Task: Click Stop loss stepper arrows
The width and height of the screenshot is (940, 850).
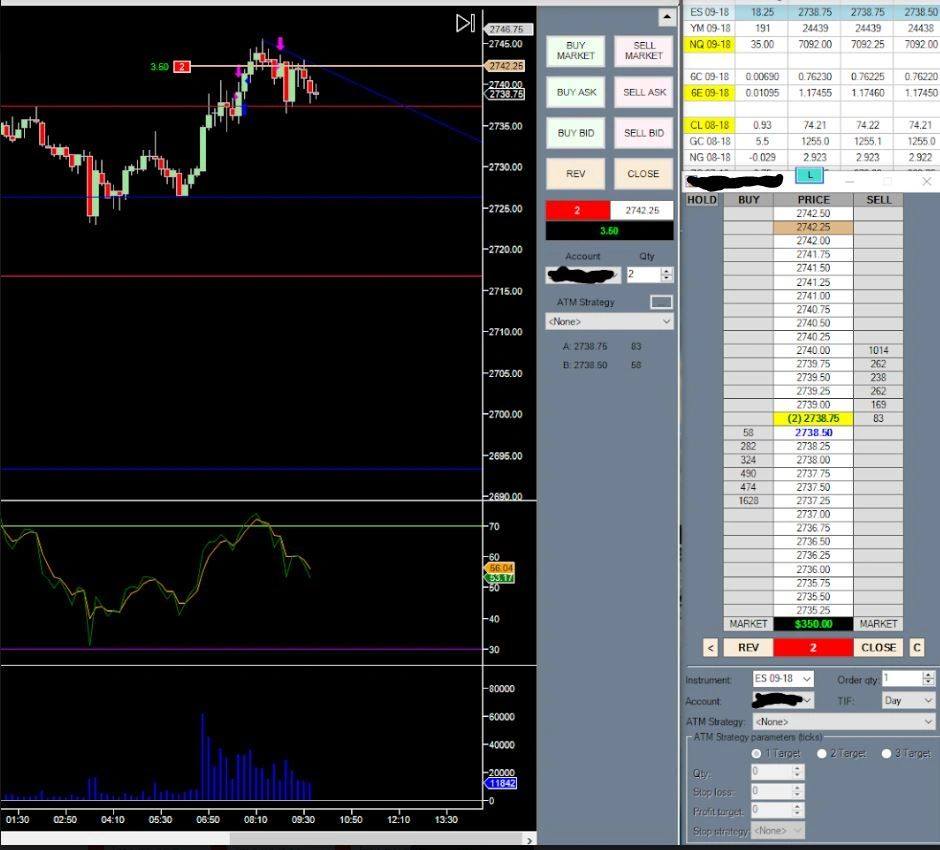Action: [797, 791]
